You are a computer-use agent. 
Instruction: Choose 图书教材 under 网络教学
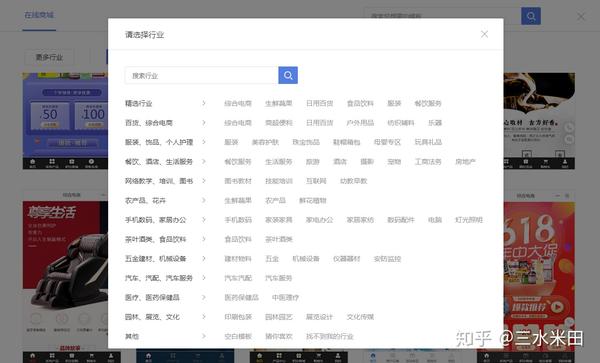[x=238, y=181]
